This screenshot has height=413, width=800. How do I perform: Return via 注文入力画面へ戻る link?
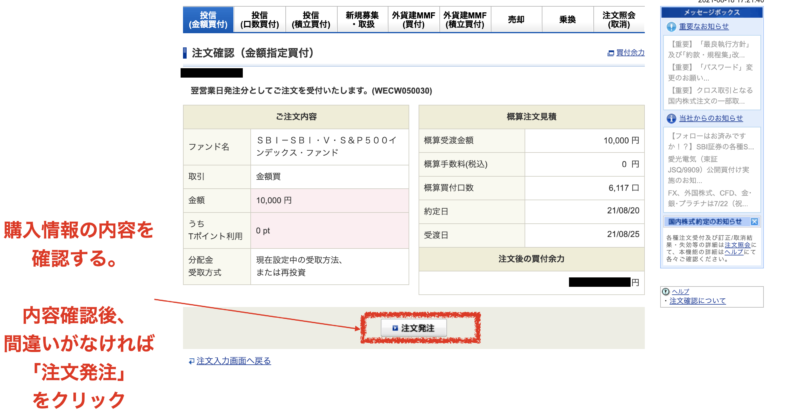click(x=234, y=361)
